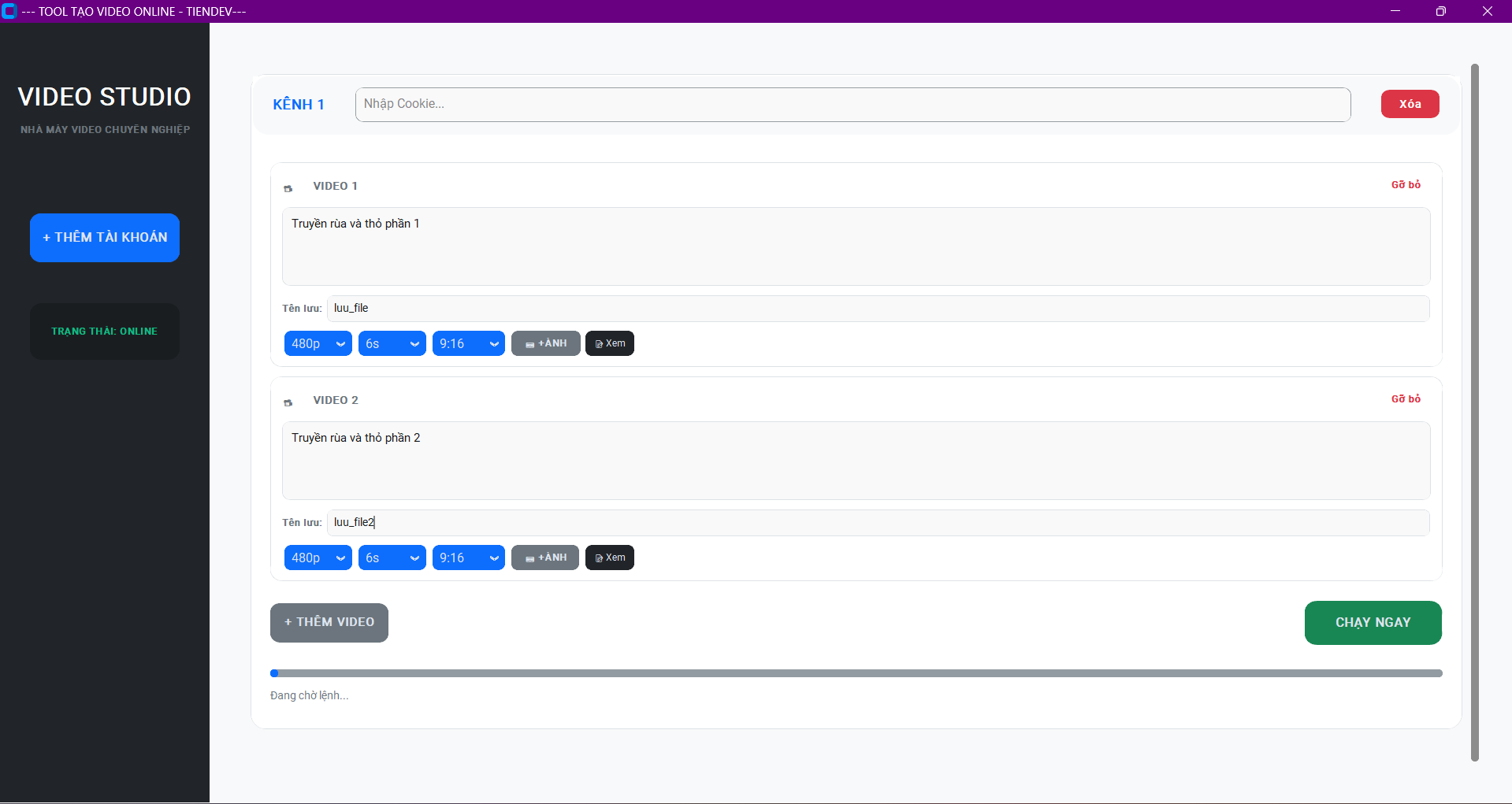Remove Video 1 using Gỡ bỏ link
The image size is (1512, 804).
[1406, 185]
